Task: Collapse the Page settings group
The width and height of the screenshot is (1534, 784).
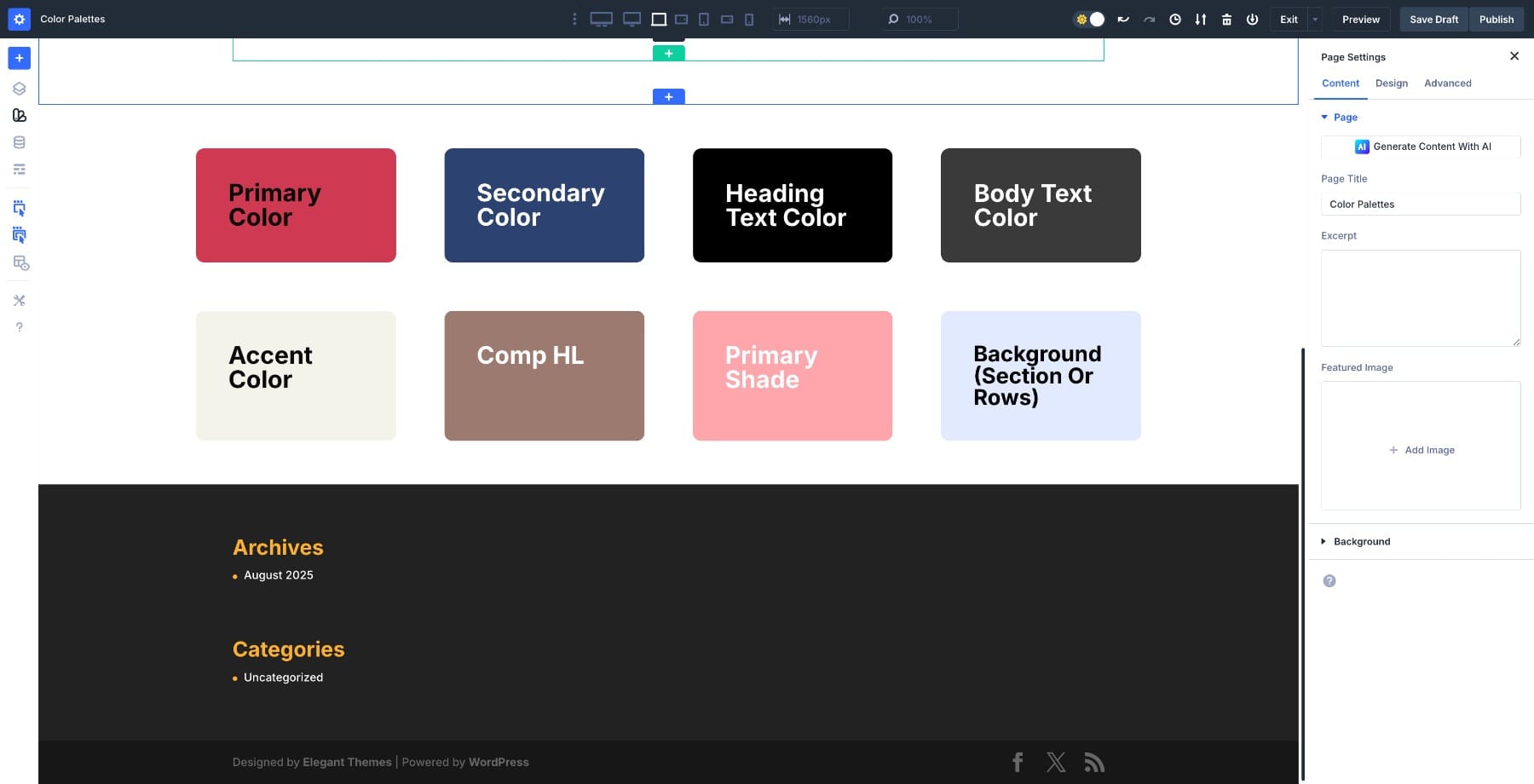Action: (x=1345, y=118)
